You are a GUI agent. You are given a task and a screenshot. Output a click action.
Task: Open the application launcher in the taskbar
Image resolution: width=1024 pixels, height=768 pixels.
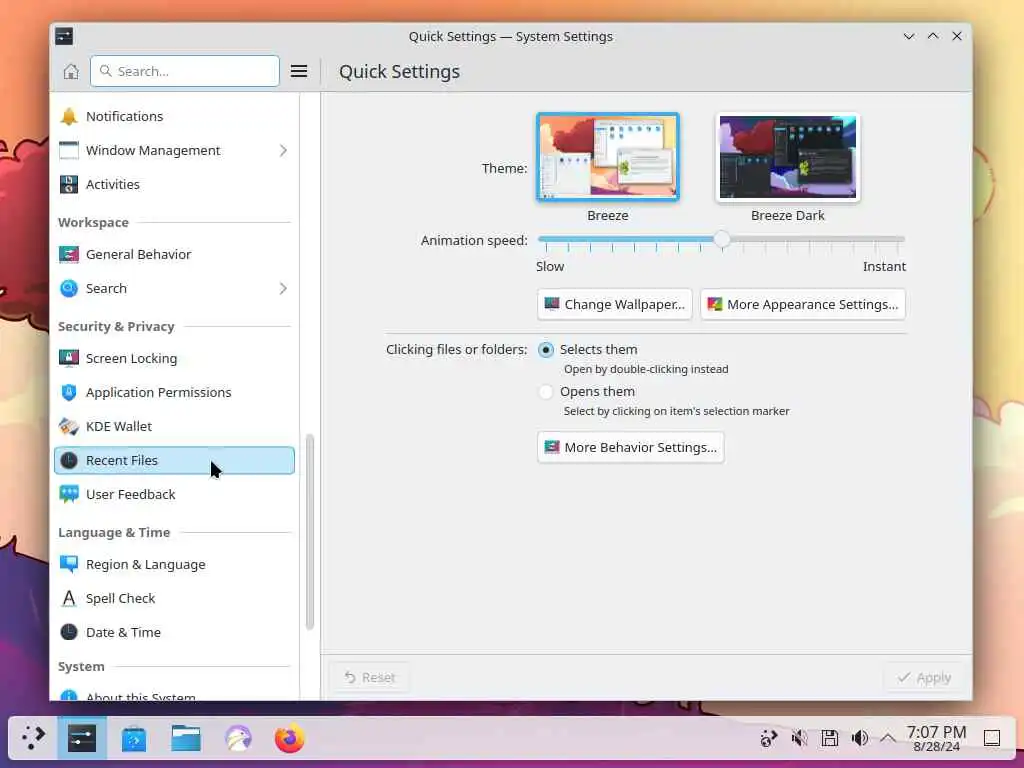click(33, 738)
